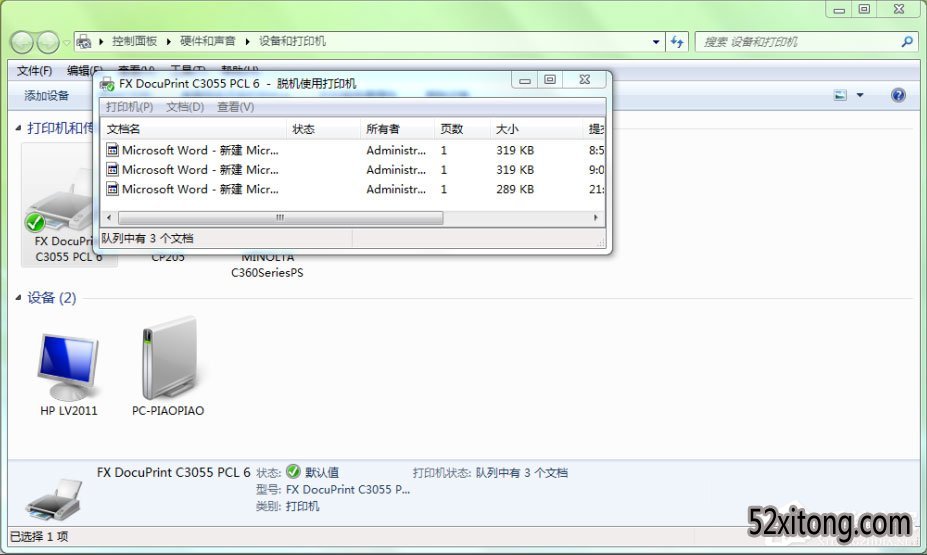927x555 pixels.
Task: Click document icon of the 289 KB print job
Action: (x=112, y=189)
